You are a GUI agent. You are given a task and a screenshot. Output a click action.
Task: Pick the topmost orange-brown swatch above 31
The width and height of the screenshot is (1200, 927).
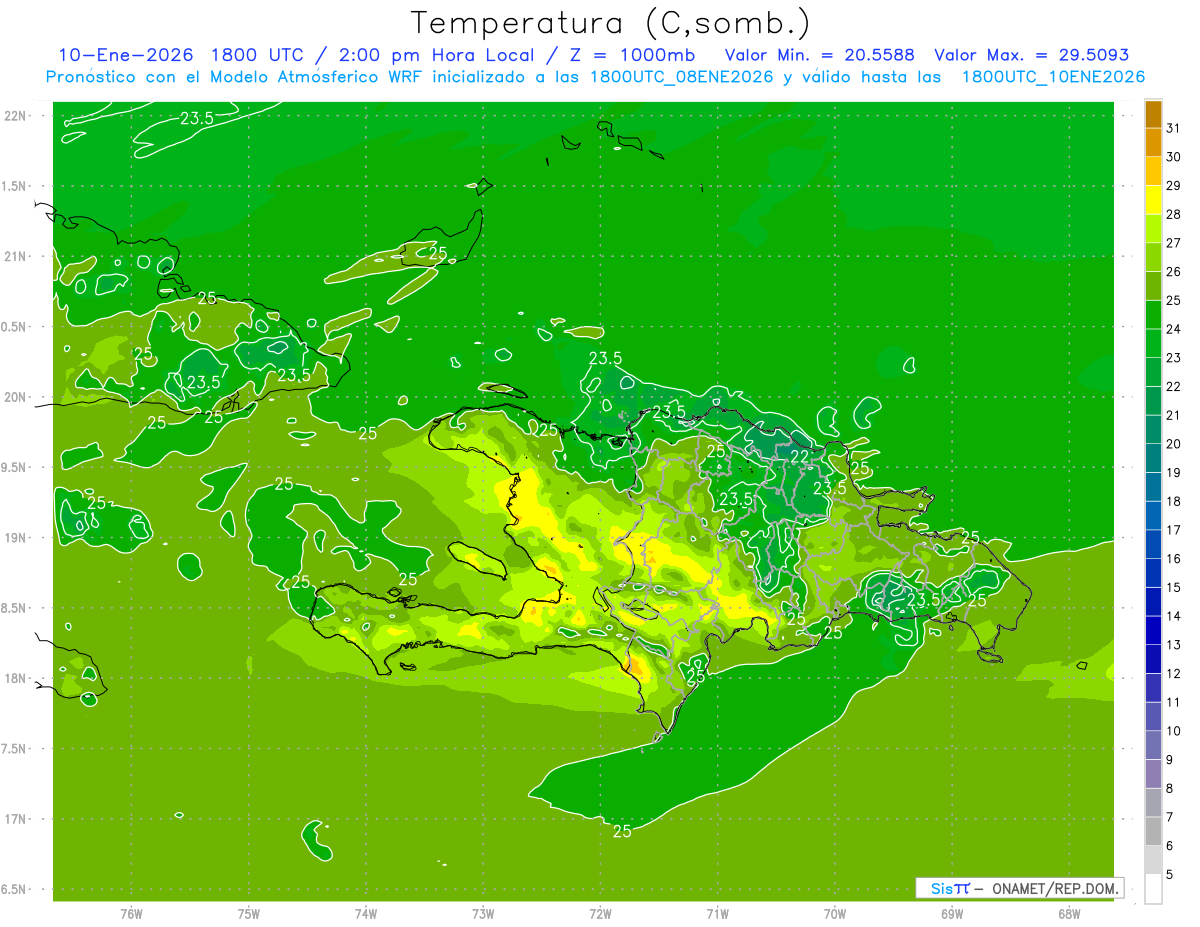click(x=1153, y=114)
